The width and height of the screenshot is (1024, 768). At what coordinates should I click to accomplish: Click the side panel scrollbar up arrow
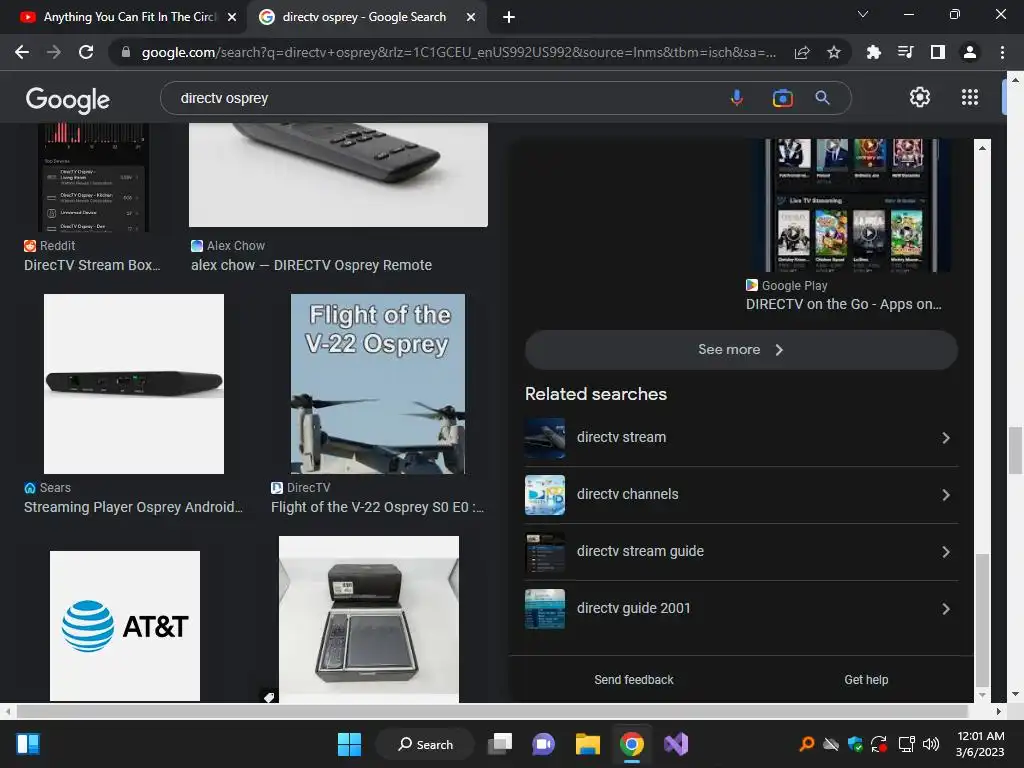pos(982,148)
